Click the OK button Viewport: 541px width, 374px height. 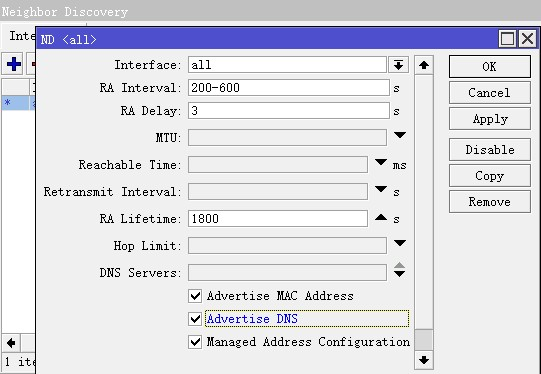tap(490, 67)
